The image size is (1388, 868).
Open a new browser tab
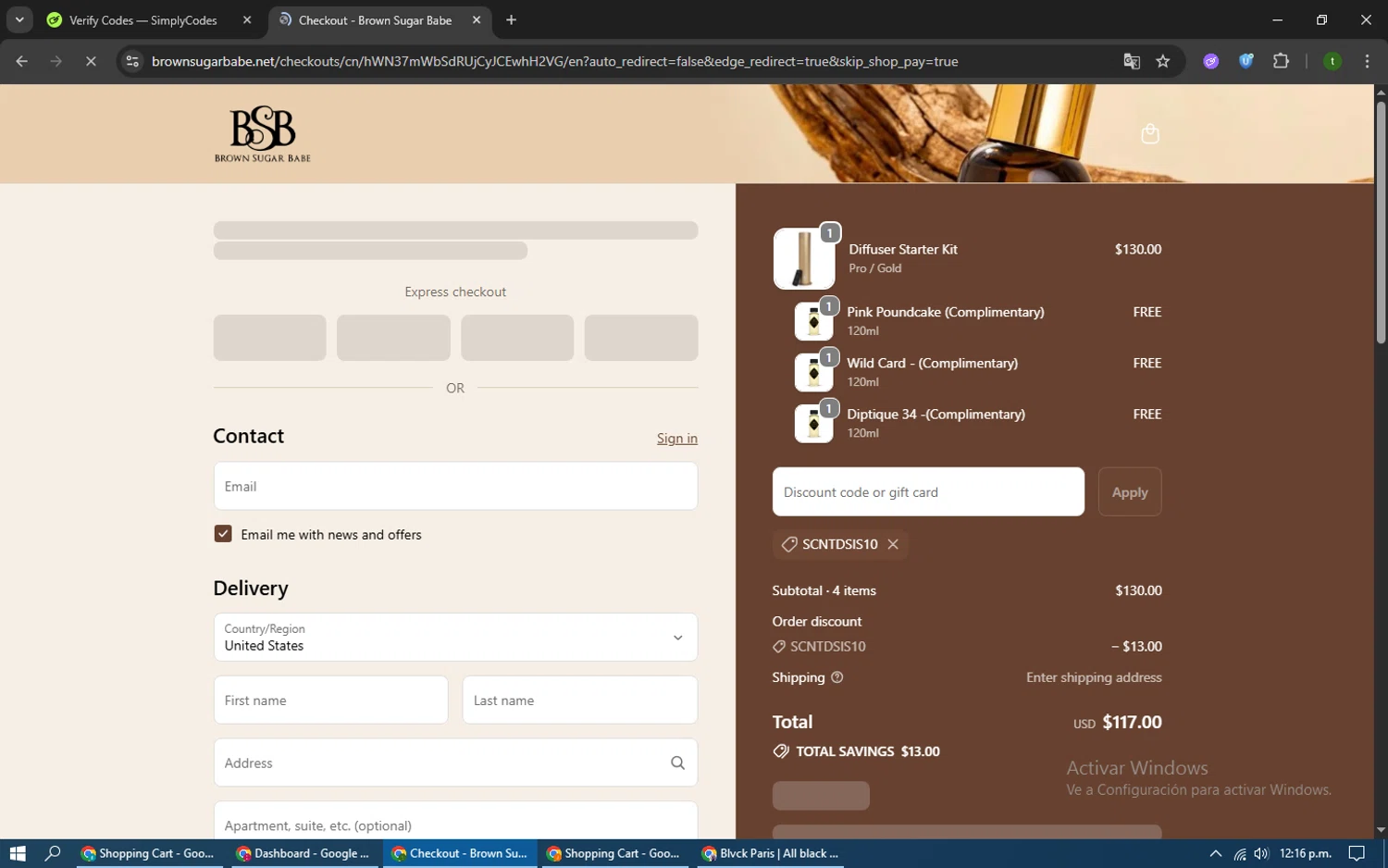tap(511, 19)
